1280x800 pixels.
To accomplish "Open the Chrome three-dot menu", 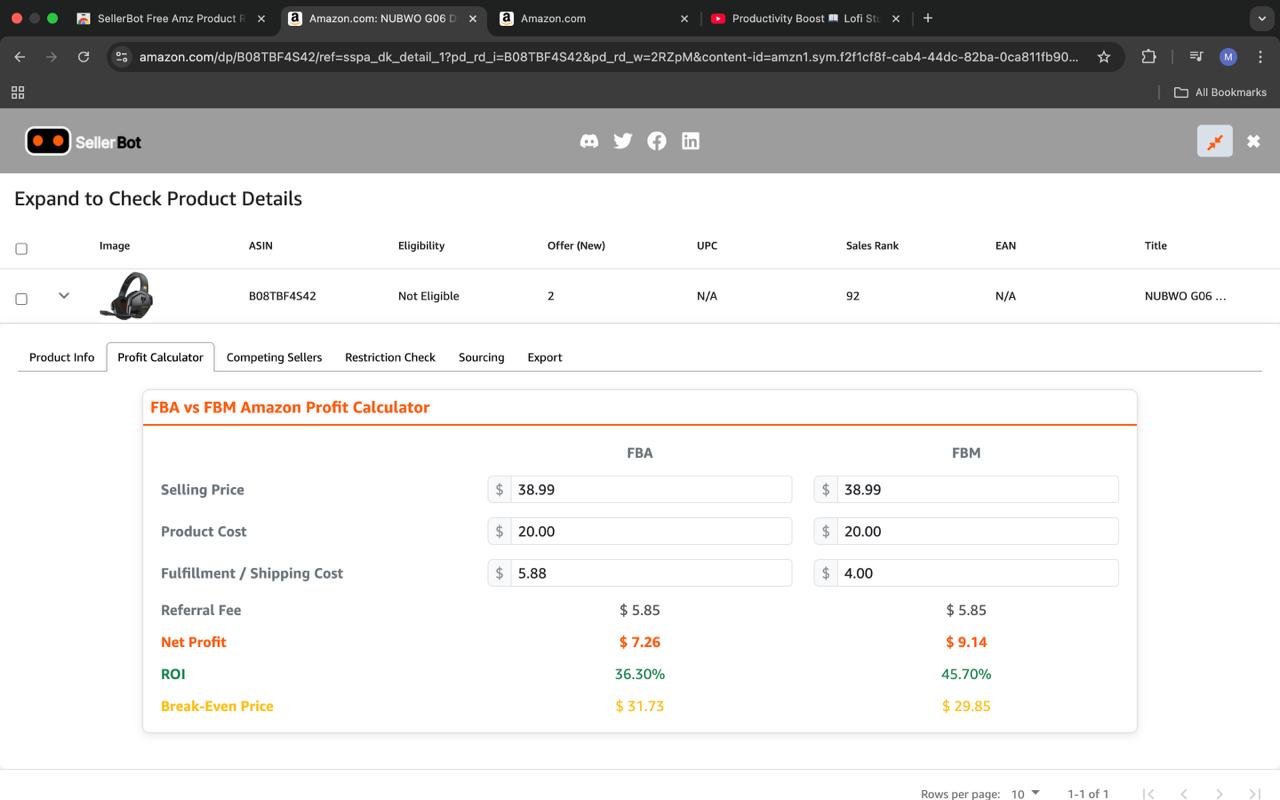I will click(1260, 57).
